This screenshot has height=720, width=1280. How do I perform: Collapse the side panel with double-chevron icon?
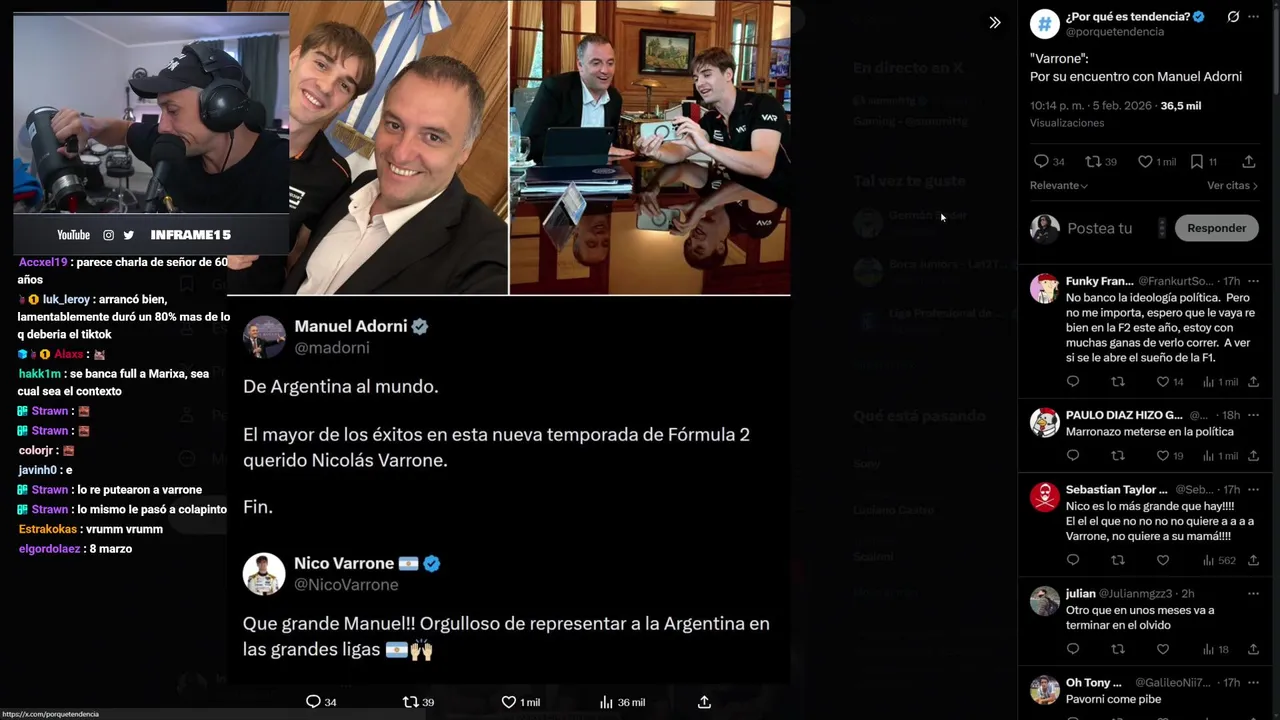tap(995, 22)
